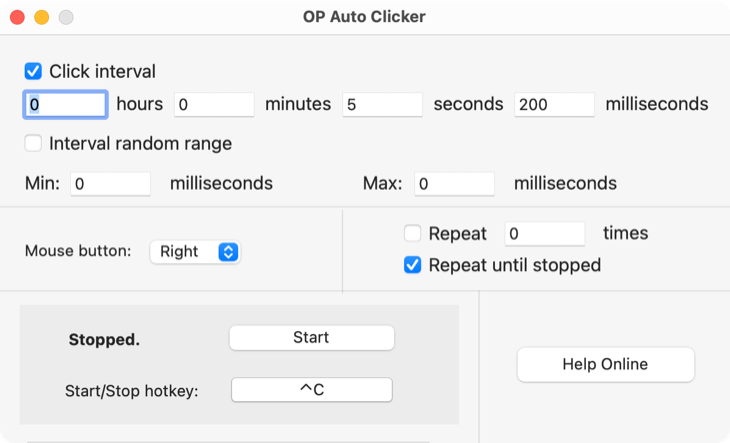Click the Max milliseconds field
730x443 pixels.
click(x=454, y=184)
